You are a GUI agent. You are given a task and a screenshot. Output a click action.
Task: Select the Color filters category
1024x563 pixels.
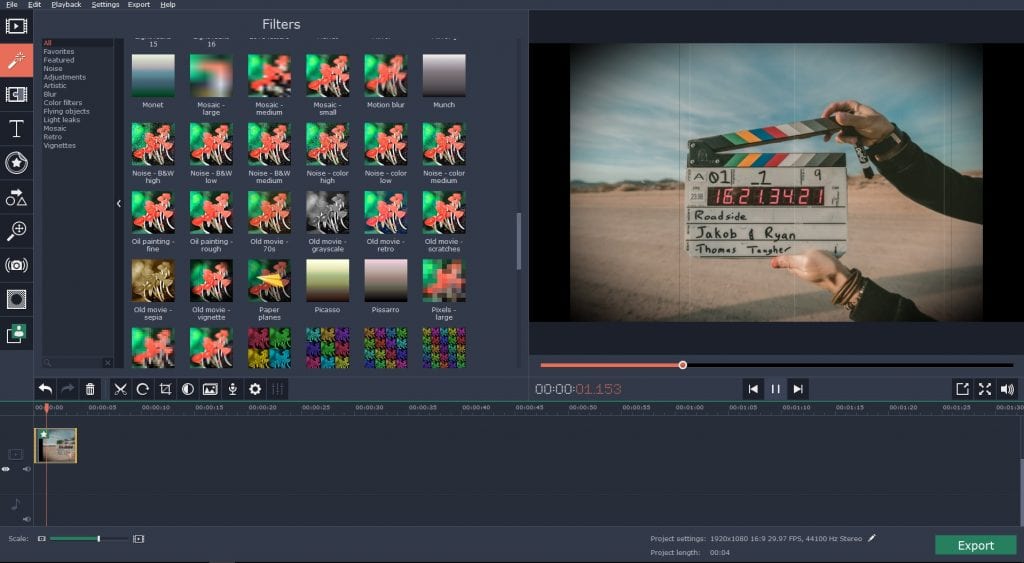coord(63,103)
